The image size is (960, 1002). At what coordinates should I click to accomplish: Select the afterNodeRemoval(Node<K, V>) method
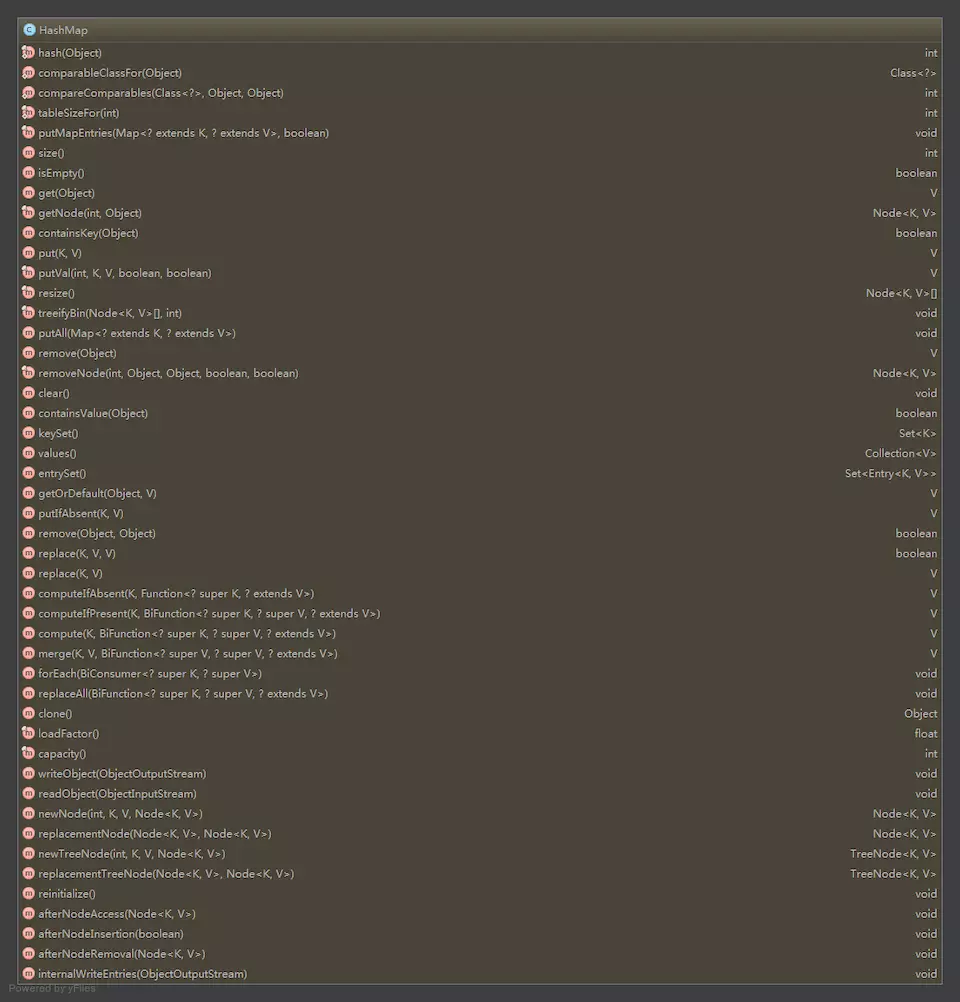tap(121, 954)
